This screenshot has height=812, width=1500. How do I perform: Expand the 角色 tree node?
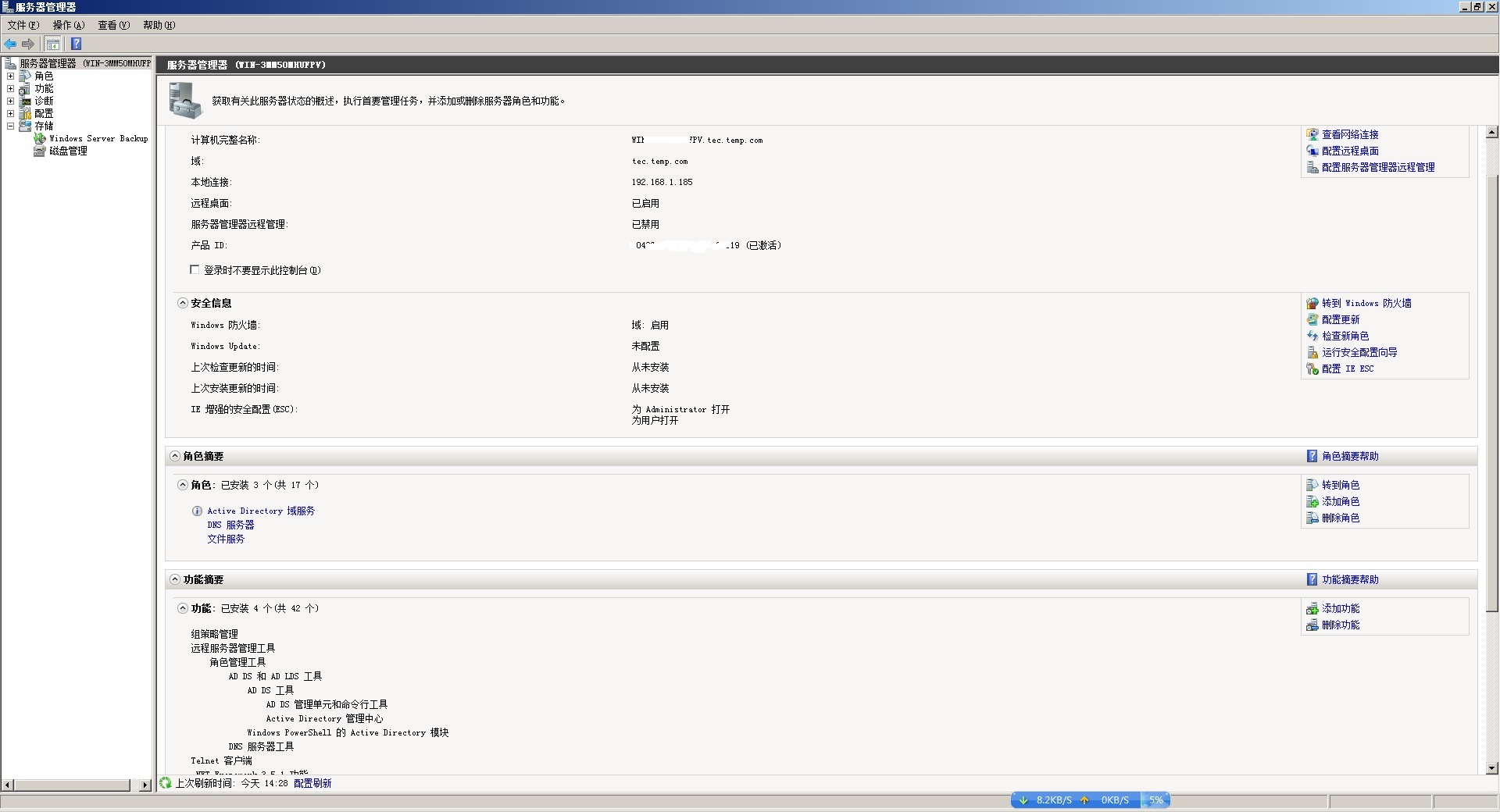click(x=10, y=76)
